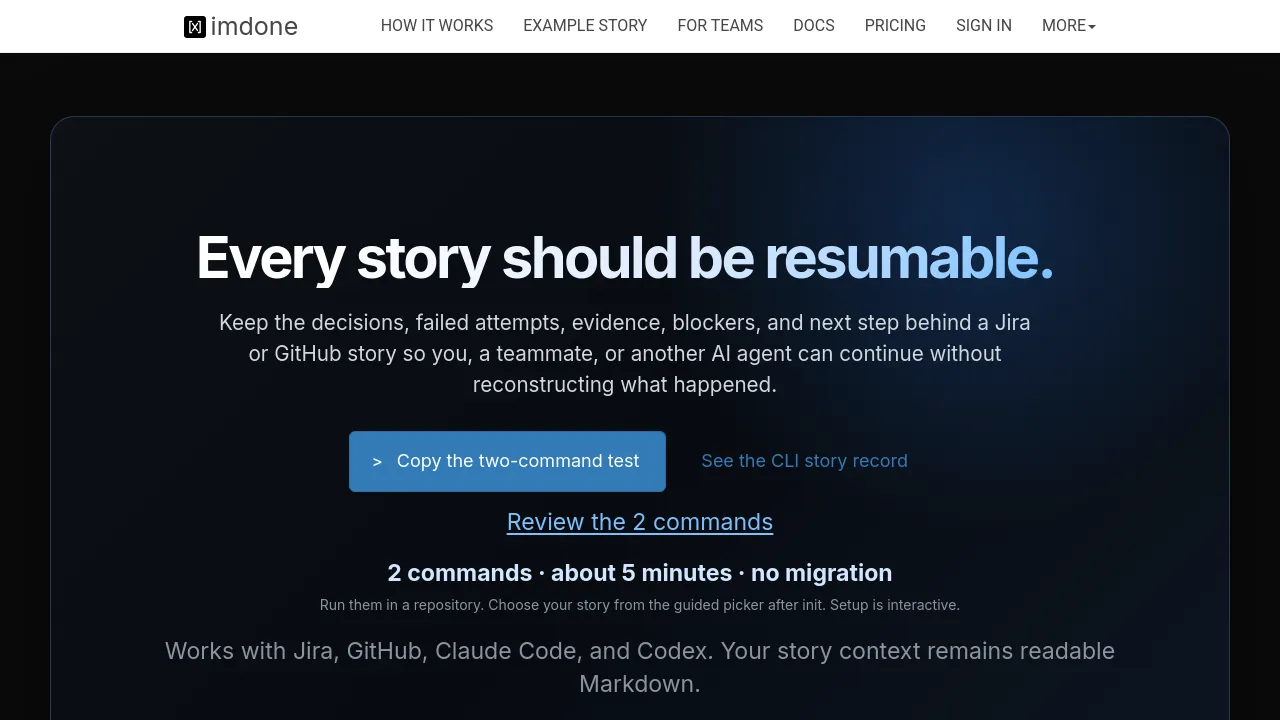Click SIGN IN in the navbar

[x=984, y=26]
